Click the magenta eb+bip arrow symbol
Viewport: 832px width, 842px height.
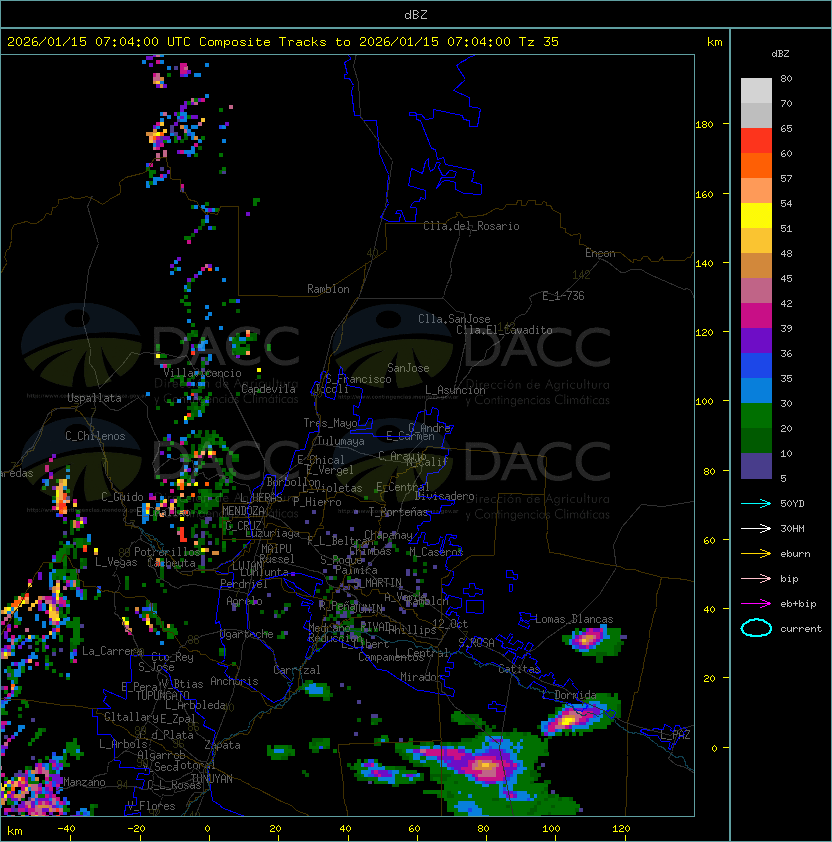click(x=756, y=604)
